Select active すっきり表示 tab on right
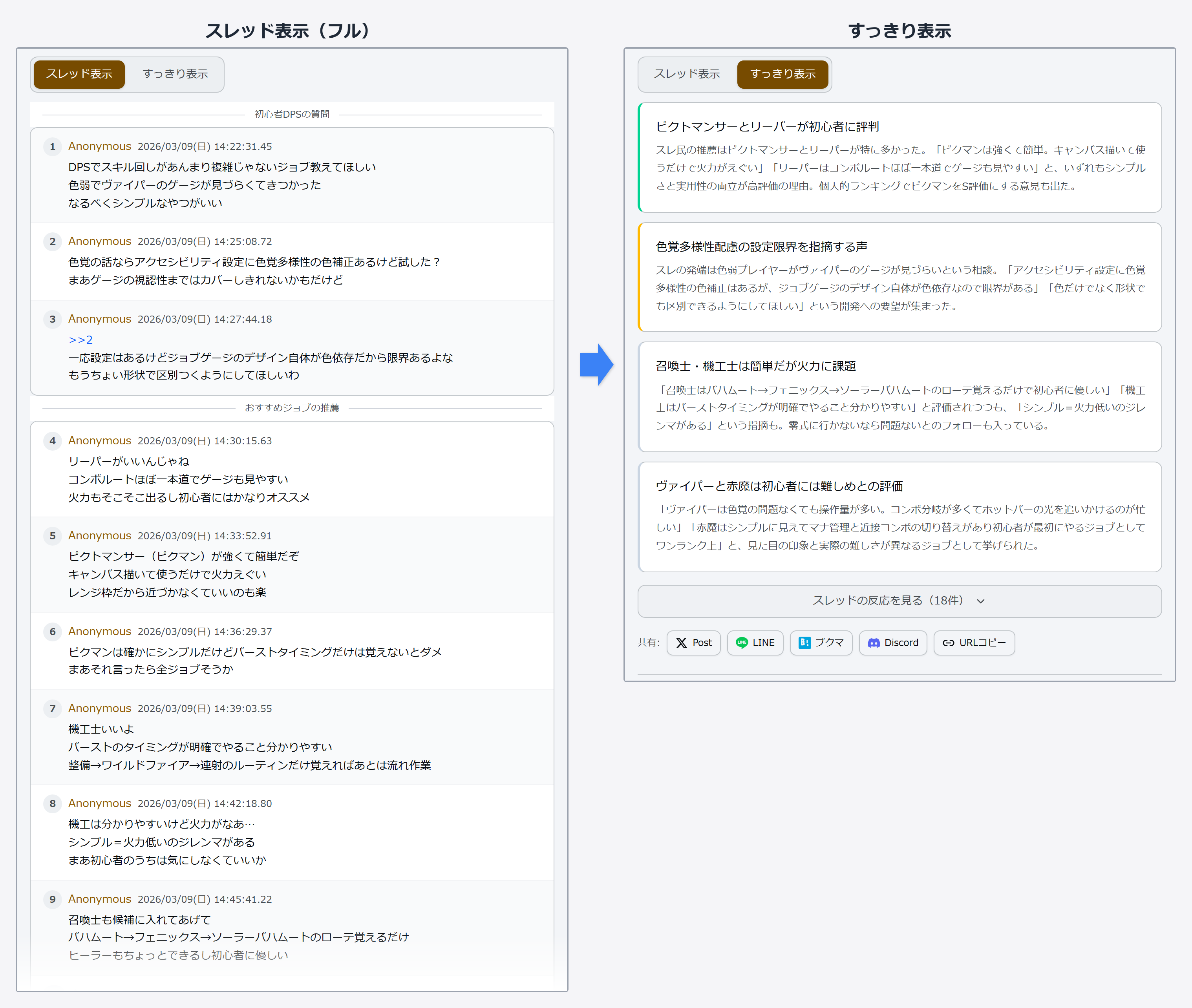1192x1008 pixels. [782, 74]
